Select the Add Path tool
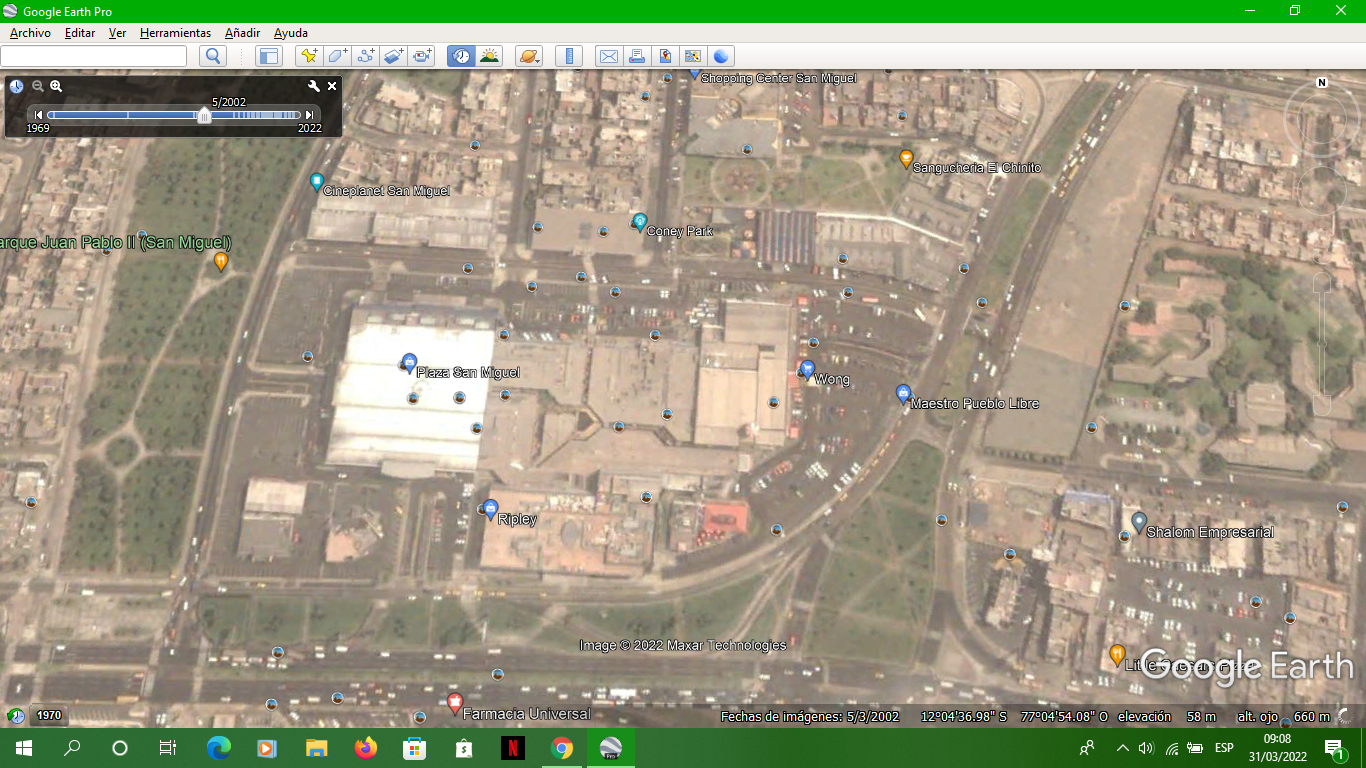The width and height of the screenshot is (1366, 768). [366, 56]
